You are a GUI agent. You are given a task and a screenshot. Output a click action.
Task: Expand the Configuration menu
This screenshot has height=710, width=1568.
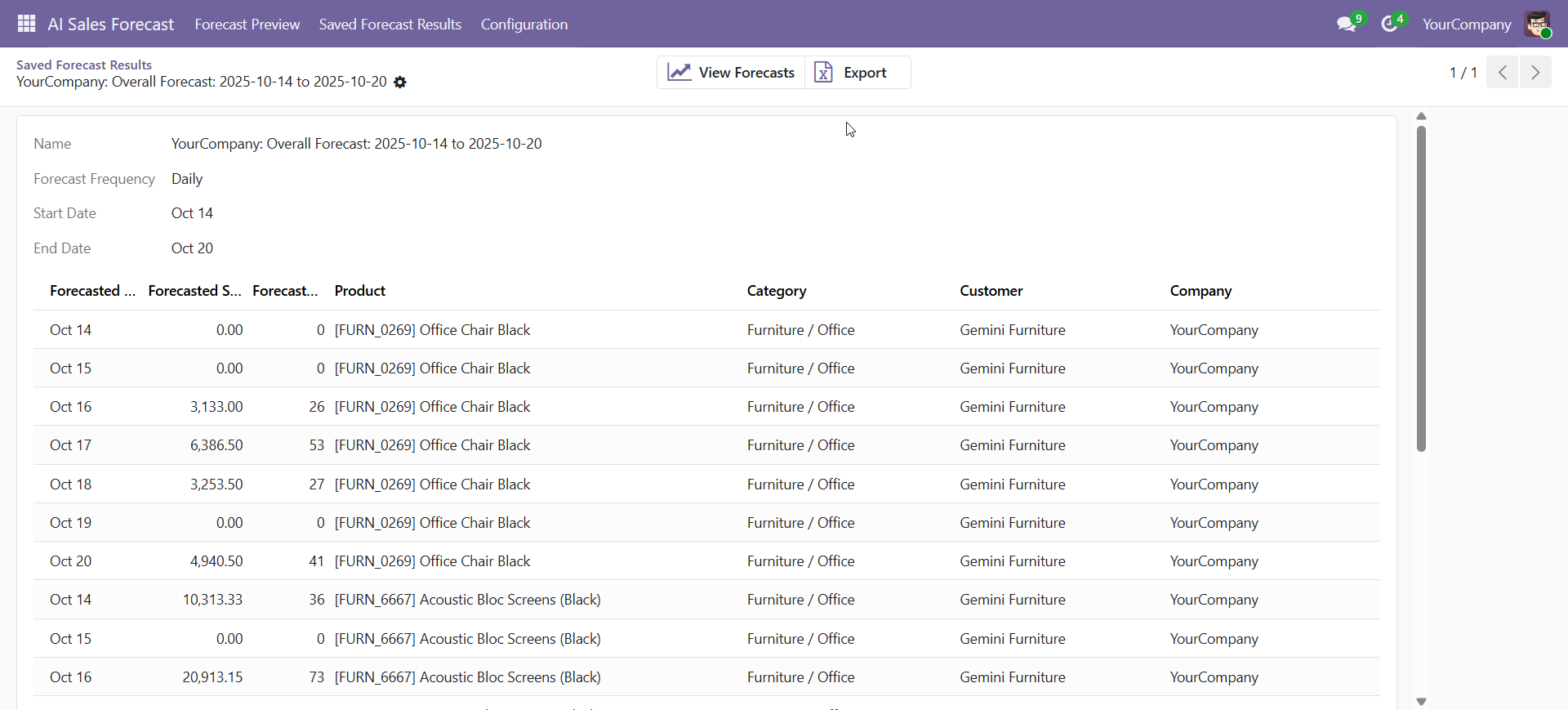click(523, 25)
